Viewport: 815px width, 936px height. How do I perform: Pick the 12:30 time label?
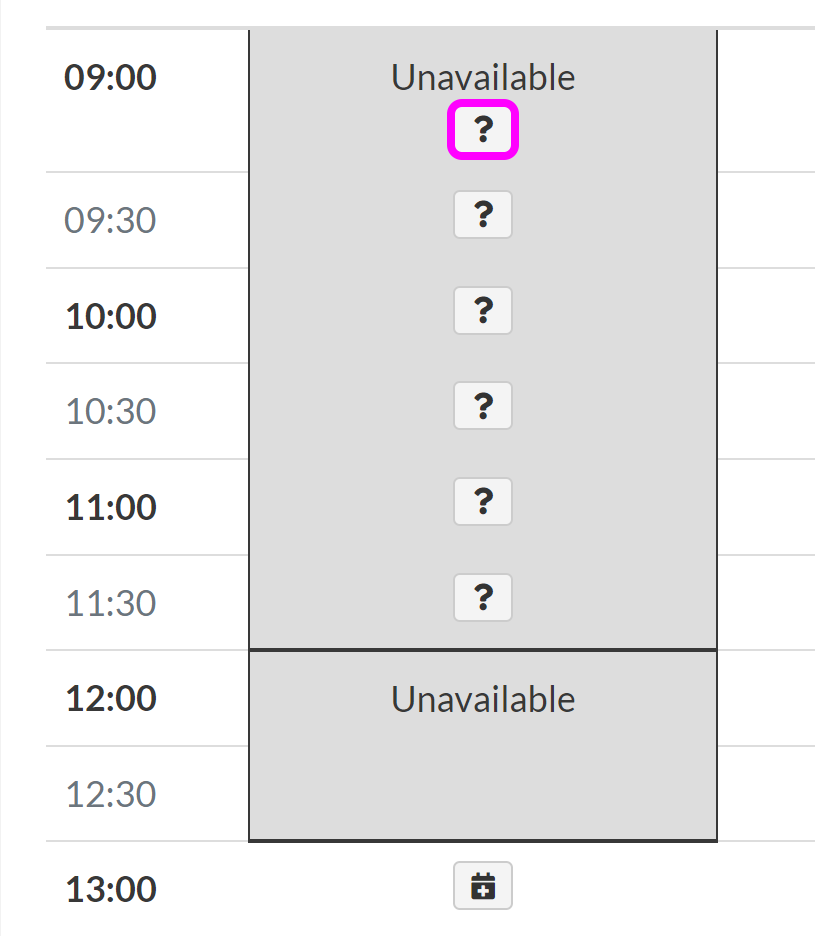(111, 794)
